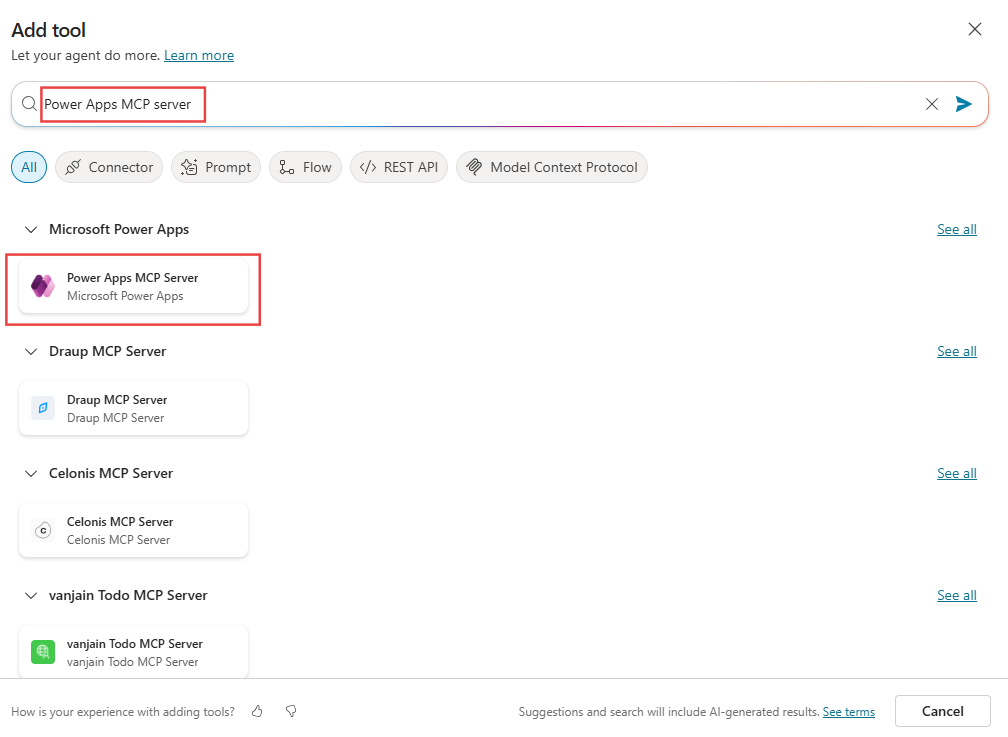The height and width of the screenshot is (737, 1008).
Task: Give thumbs up on adding tools experience
Action: [257, 711]
